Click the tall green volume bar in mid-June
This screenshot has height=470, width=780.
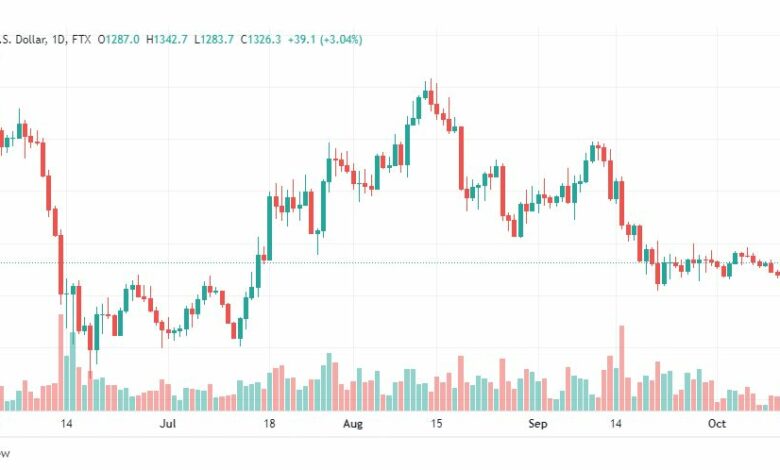coord(73,372)
